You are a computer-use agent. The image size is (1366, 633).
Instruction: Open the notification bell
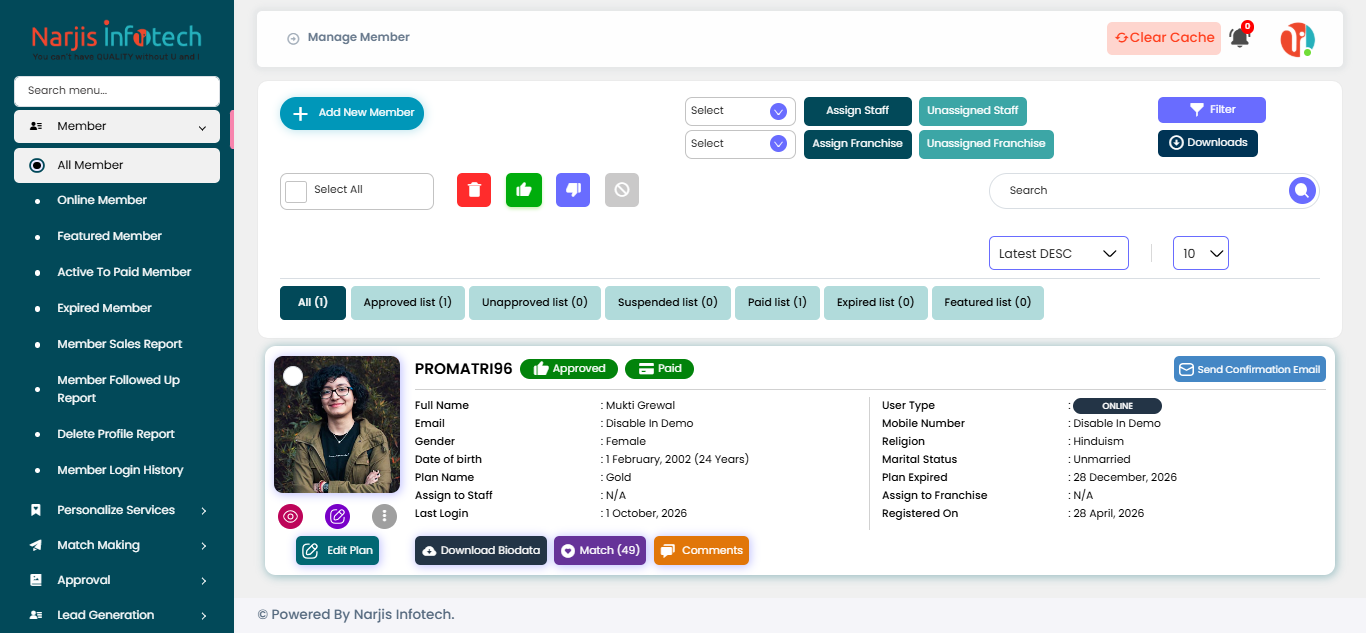click(x=1240, y=38)
